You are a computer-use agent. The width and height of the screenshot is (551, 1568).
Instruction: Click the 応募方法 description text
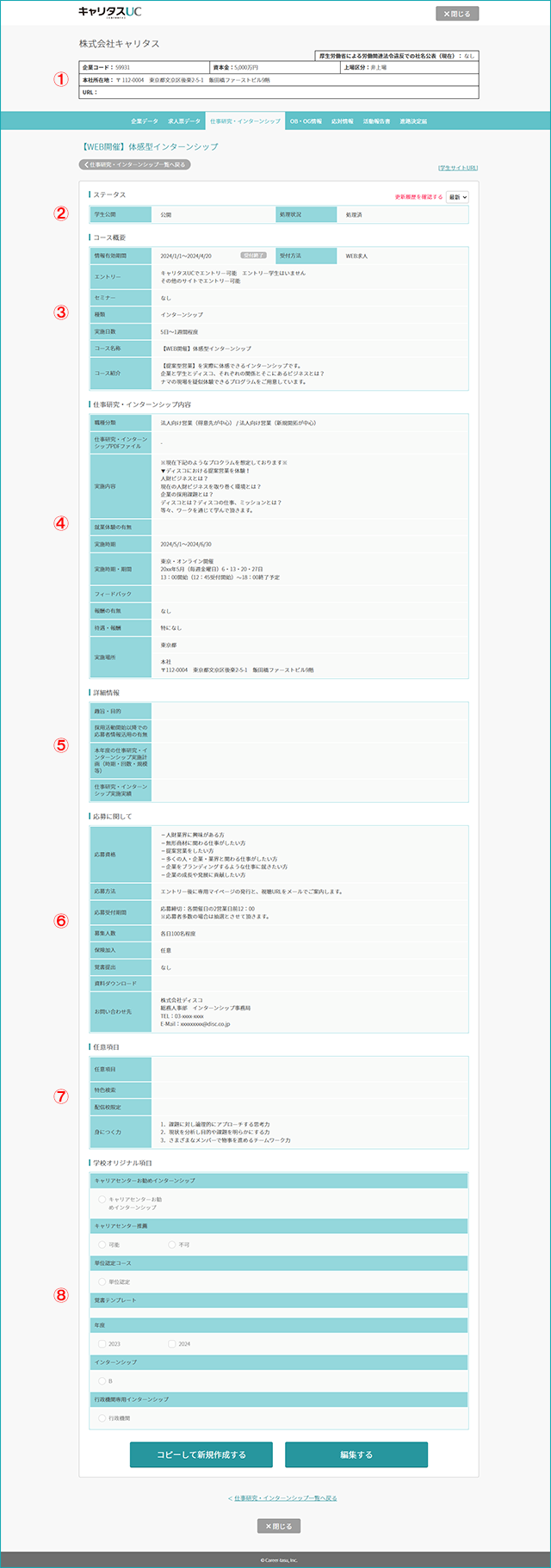251,892
